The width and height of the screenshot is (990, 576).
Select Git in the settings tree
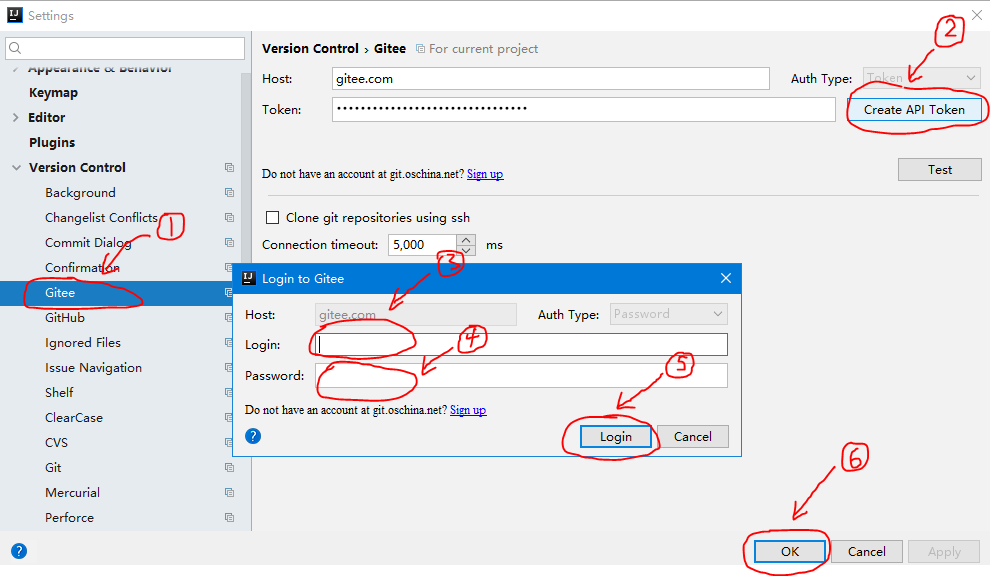coord(53,467)
